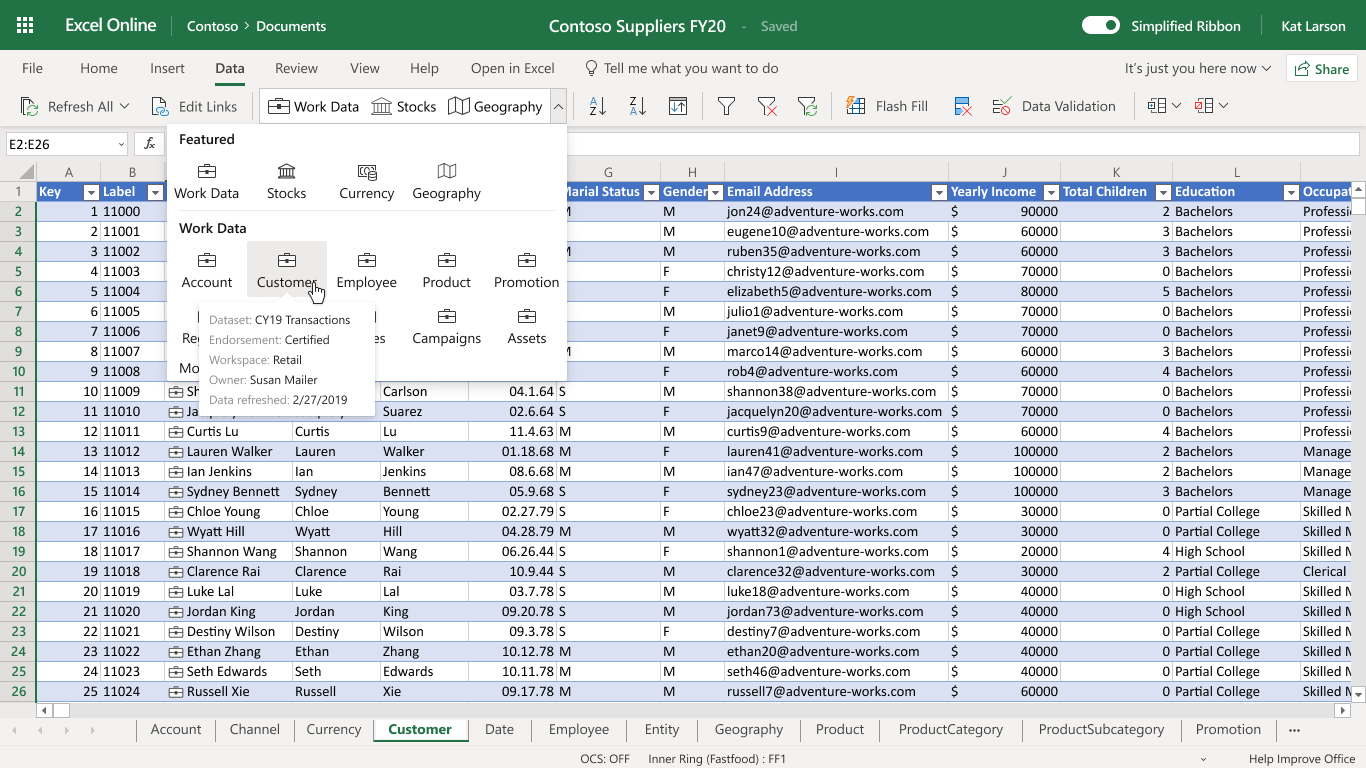Viewport: 1366px width, 768px height.
Task: Select Assets work data type
Action: pyautogui.click(x=527, y=326)
